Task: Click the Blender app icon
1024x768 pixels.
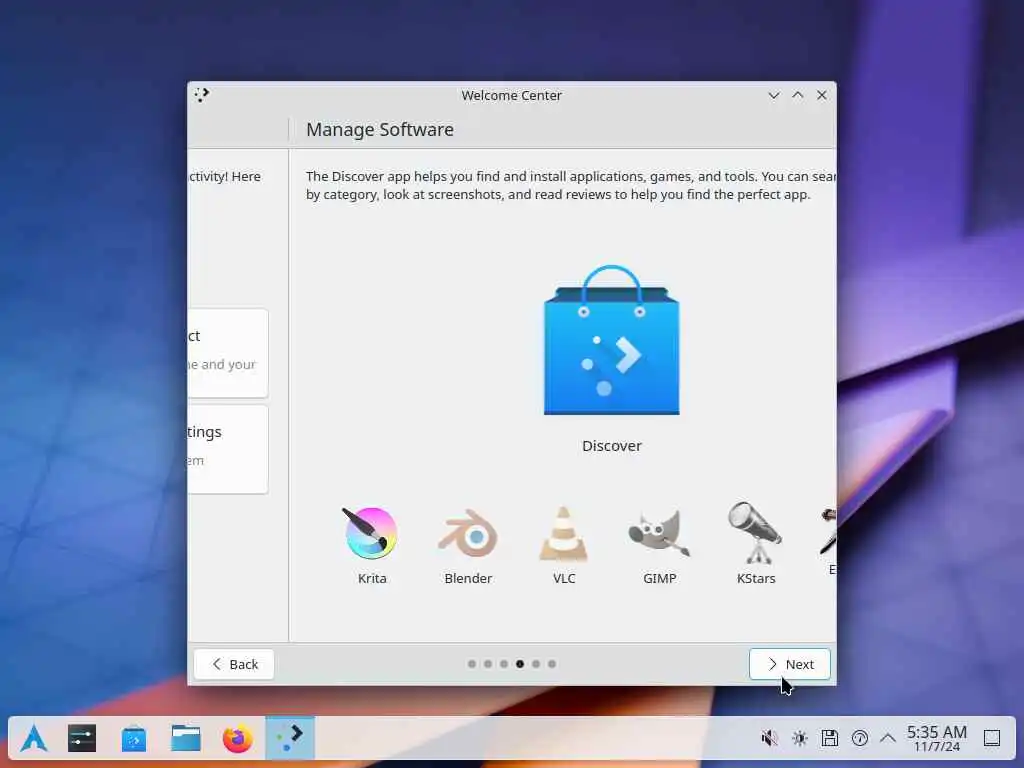Action: click(x=468, y=534)
